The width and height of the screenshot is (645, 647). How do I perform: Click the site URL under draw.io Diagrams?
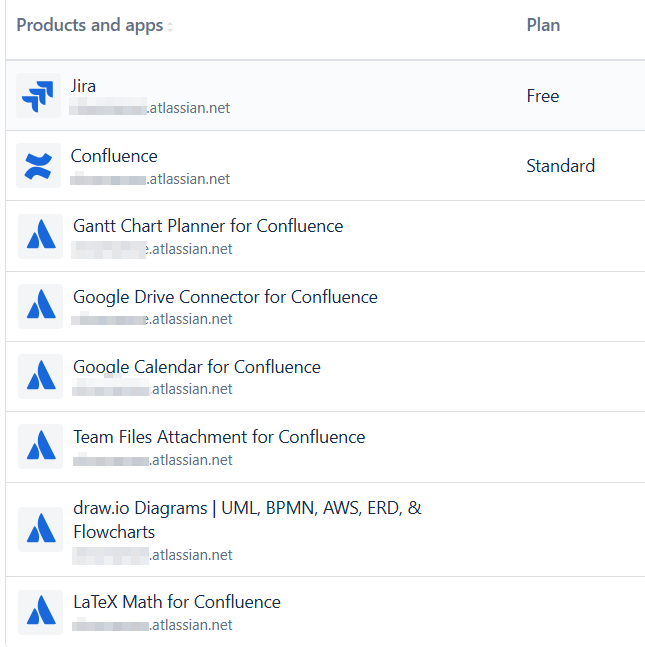pyautogui.click(x=151, y=555)
